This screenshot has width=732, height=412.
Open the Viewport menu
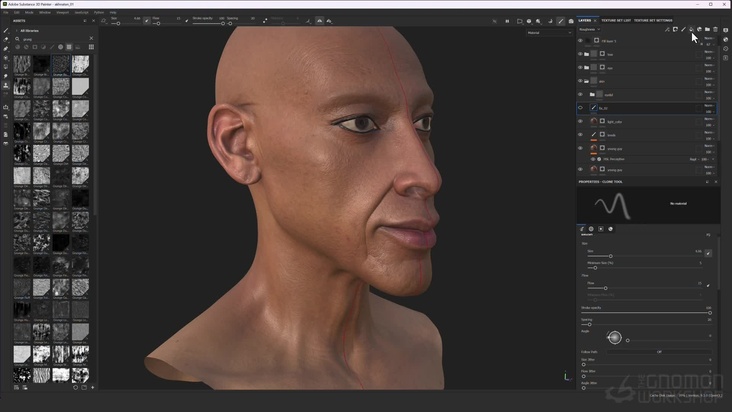[x=63, y=13]
